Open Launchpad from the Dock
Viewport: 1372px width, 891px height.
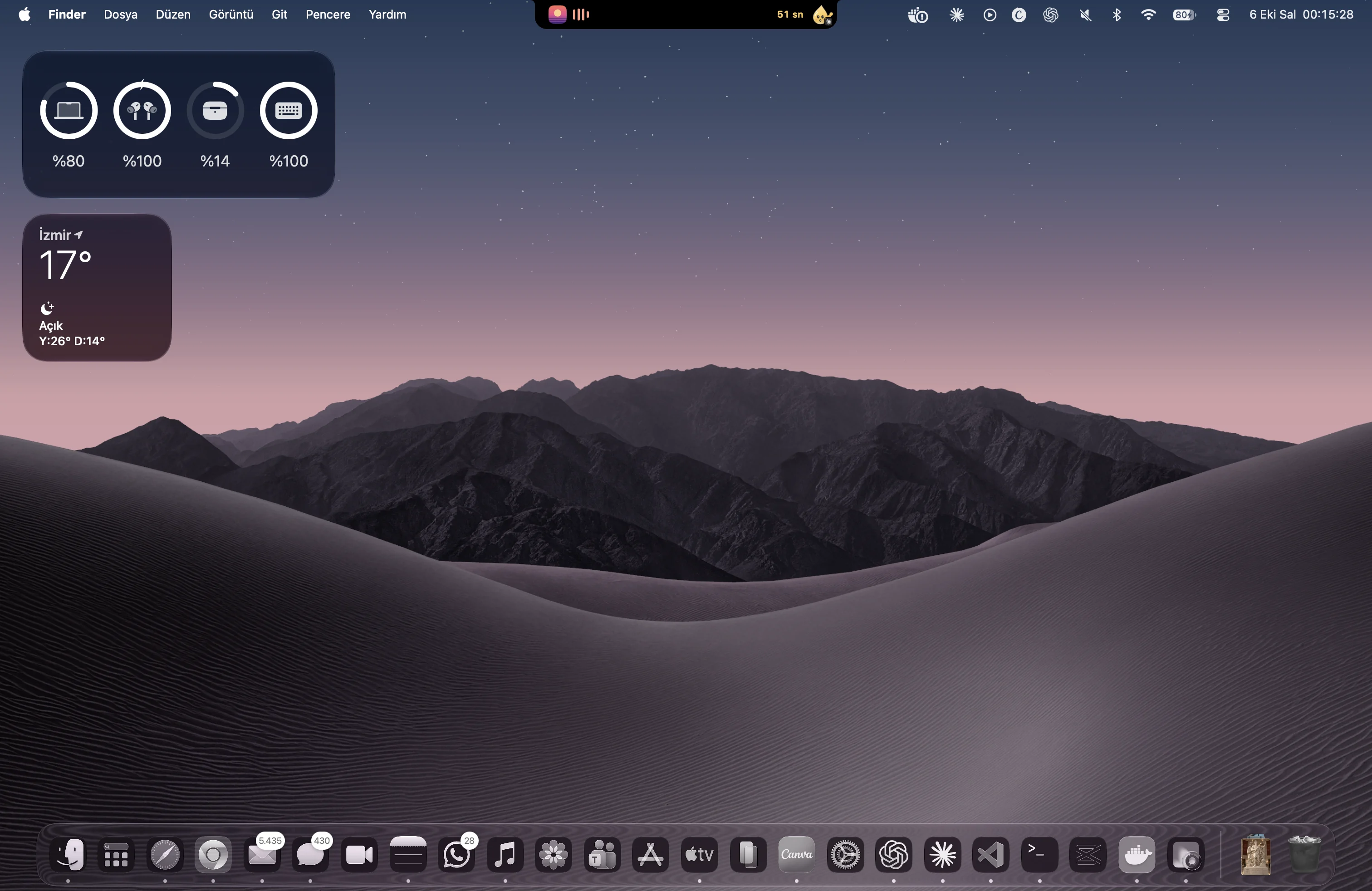tap(117, 854)
